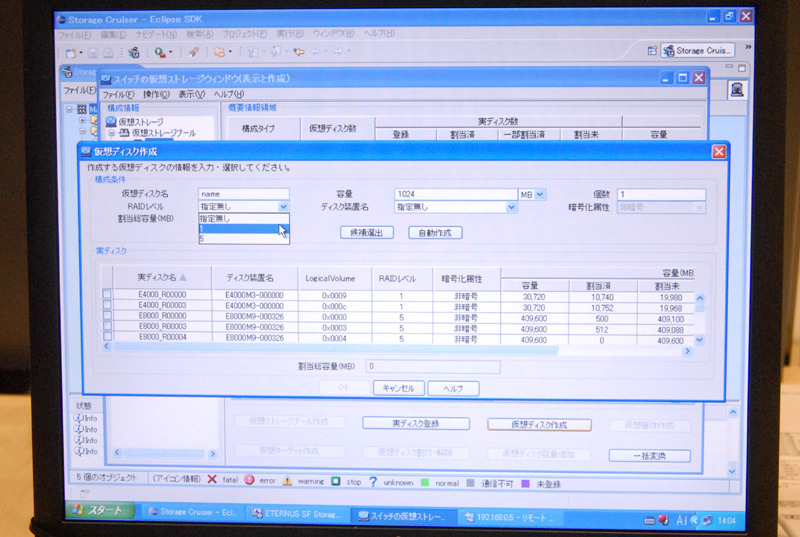Click the unknown question mark legend icon
This screenshot has width=800, height=537.
[x=373, y=481]
